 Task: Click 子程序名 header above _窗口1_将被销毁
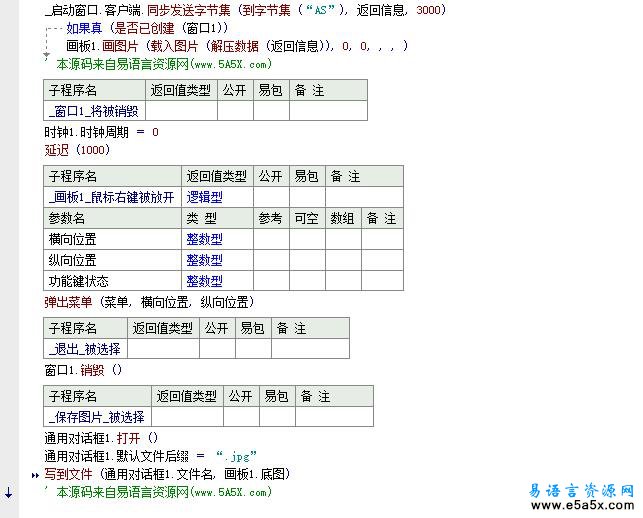(x=94, y=90)
